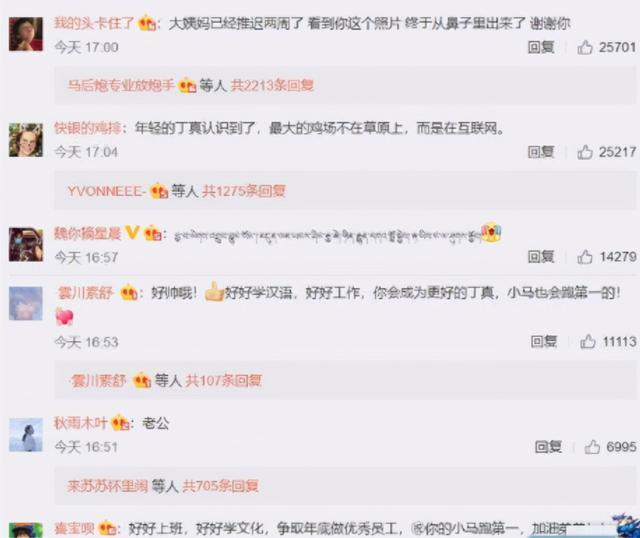Open username link 马后炮专业放炮手

click(121, 85)
